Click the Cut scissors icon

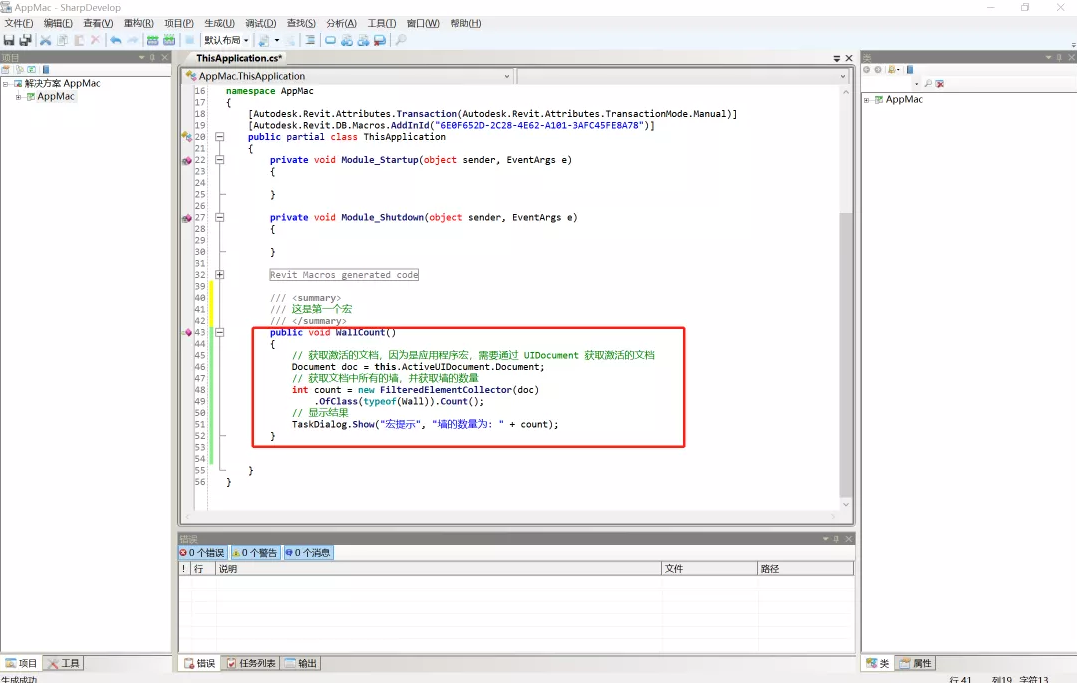[x=45, y=40]
